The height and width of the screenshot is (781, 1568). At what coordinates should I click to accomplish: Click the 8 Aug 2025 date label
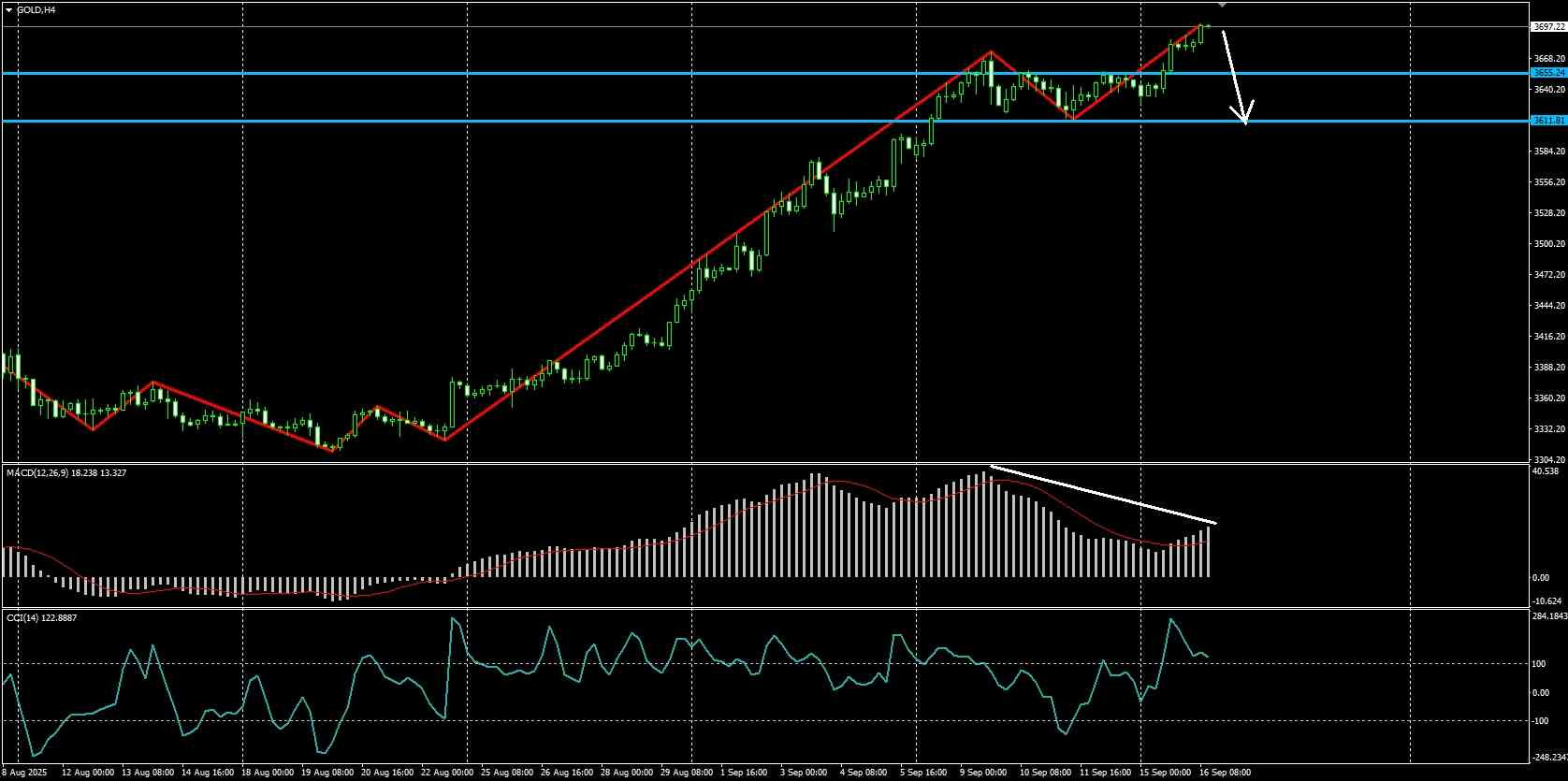pyautogui.click(x=25, y=774)
